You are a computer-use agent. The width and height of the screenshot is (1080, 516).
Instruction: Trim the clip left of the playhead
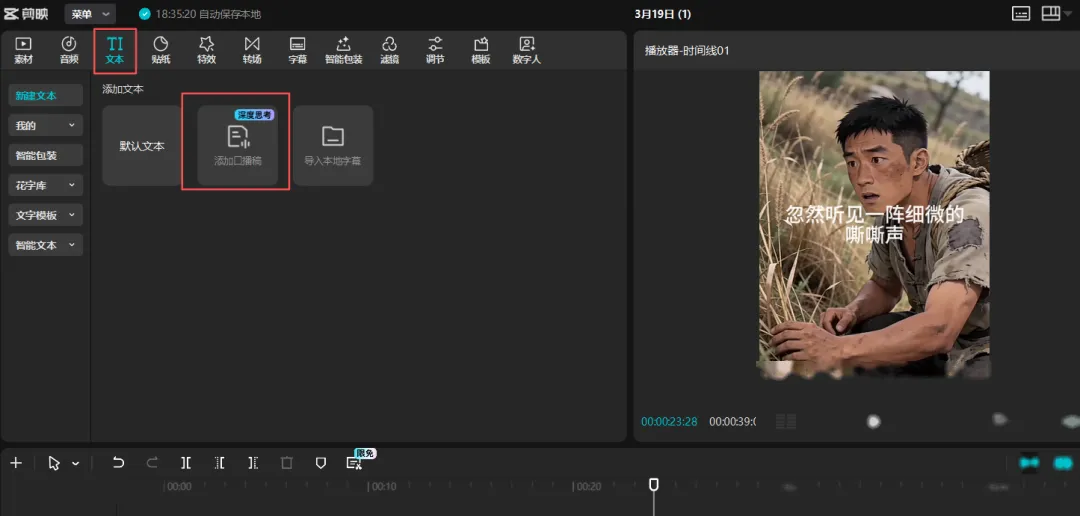tap(220, 463)
